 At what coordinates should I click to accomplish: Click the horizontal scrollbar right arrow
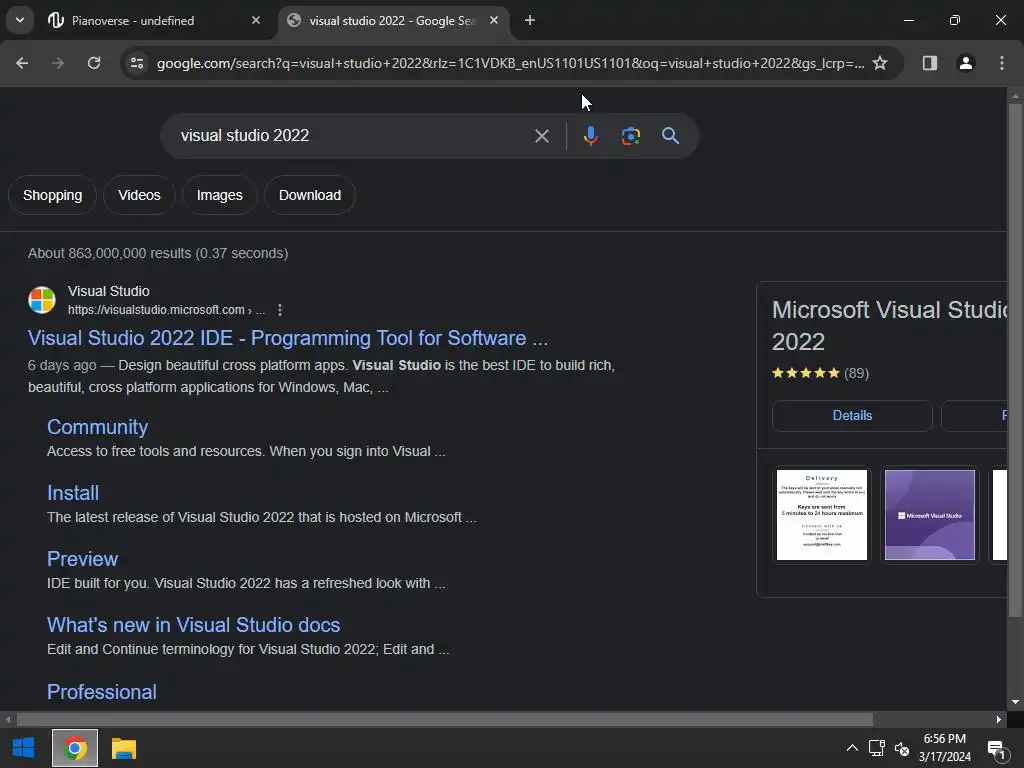coord(999,720)
